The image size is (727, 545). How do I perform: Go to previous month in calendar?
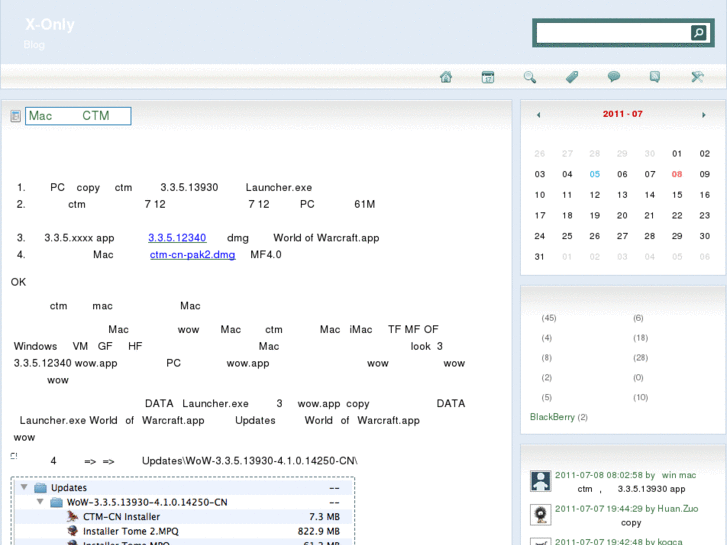(538, 115)
